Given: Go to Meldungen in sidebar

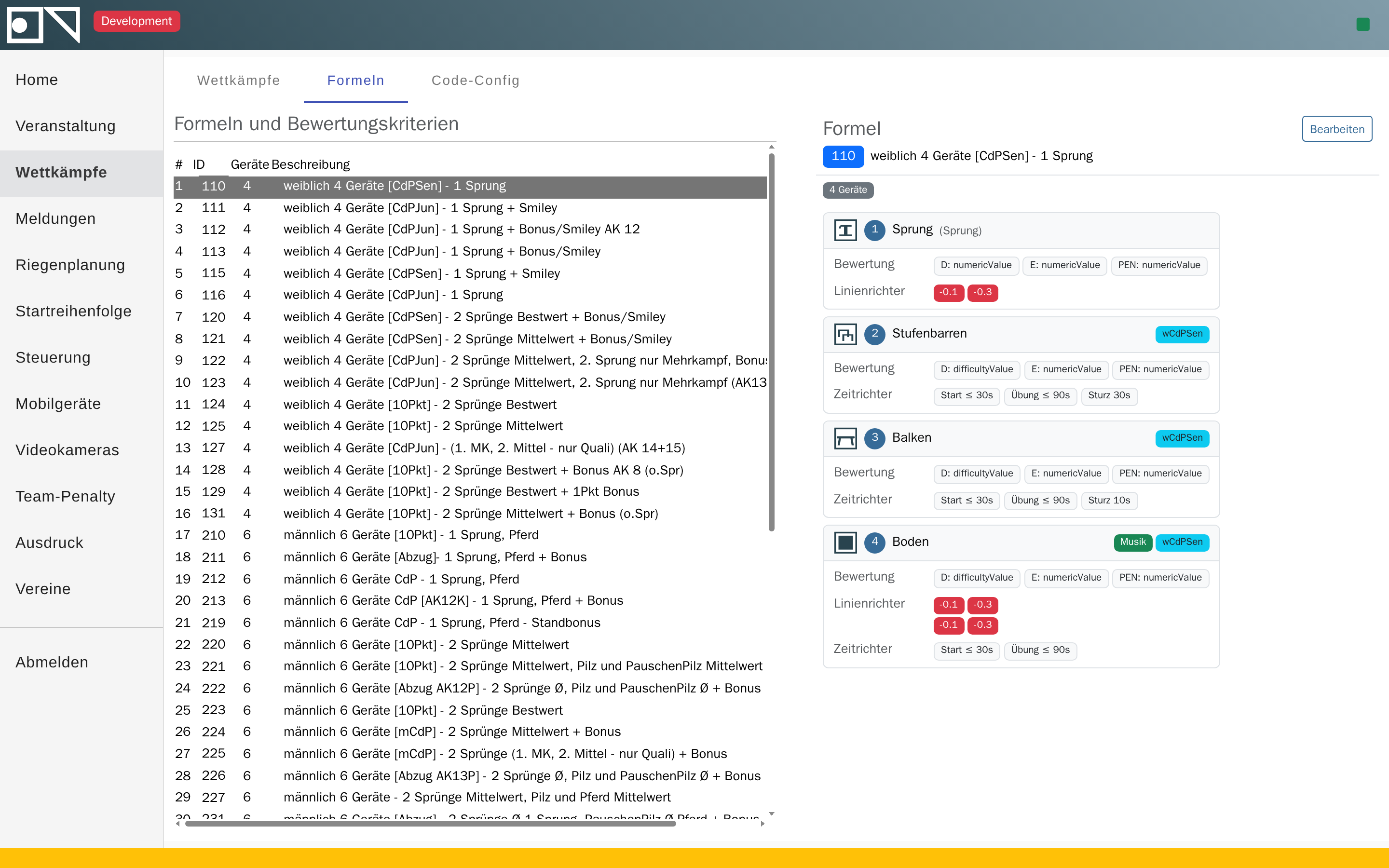Looking at the screenshot, I should pos(82,219).
